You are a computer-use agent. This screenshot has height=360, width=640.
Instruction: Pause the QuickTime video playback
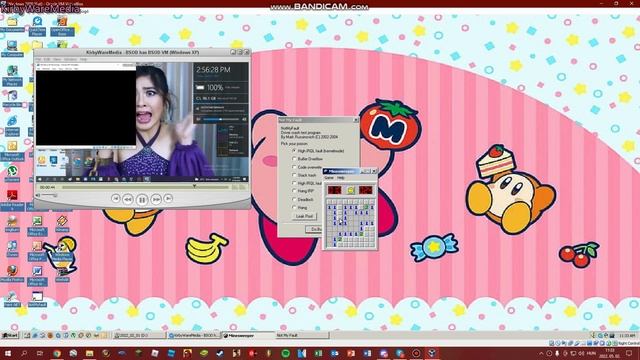click(x=142, y=199)
